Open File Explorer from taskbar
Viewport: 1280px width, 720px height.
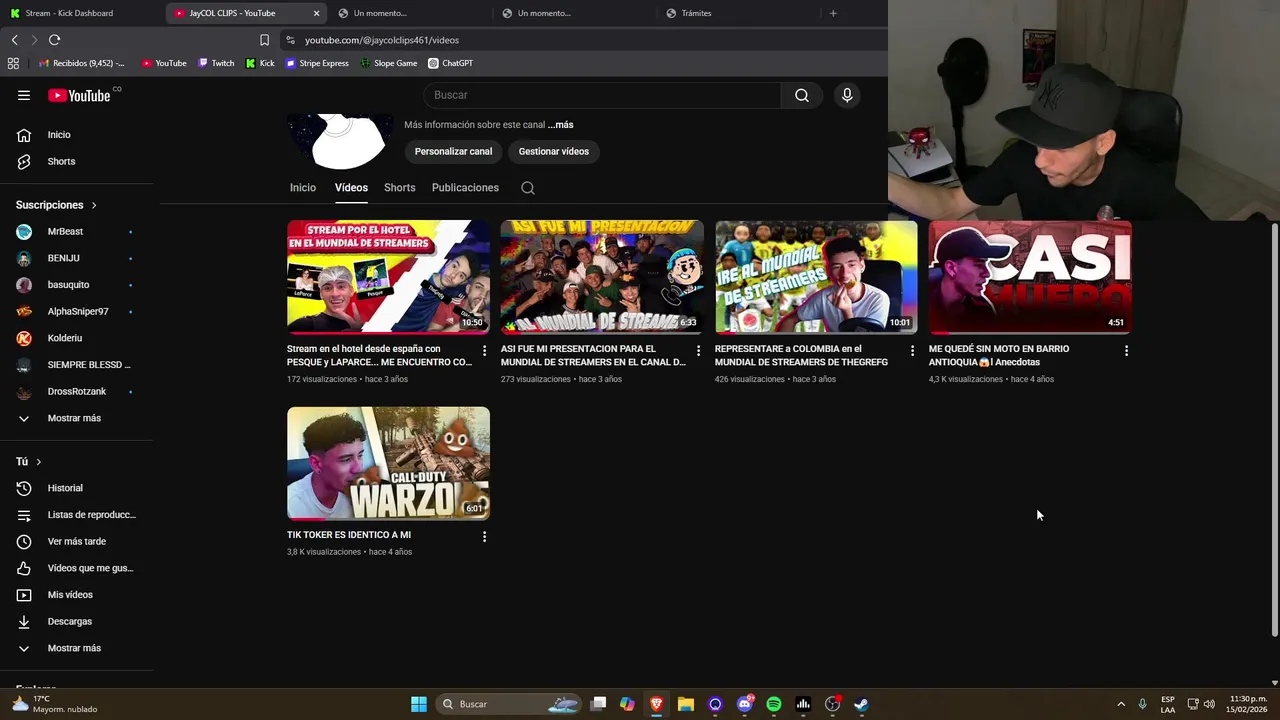(x=685, y=704)
